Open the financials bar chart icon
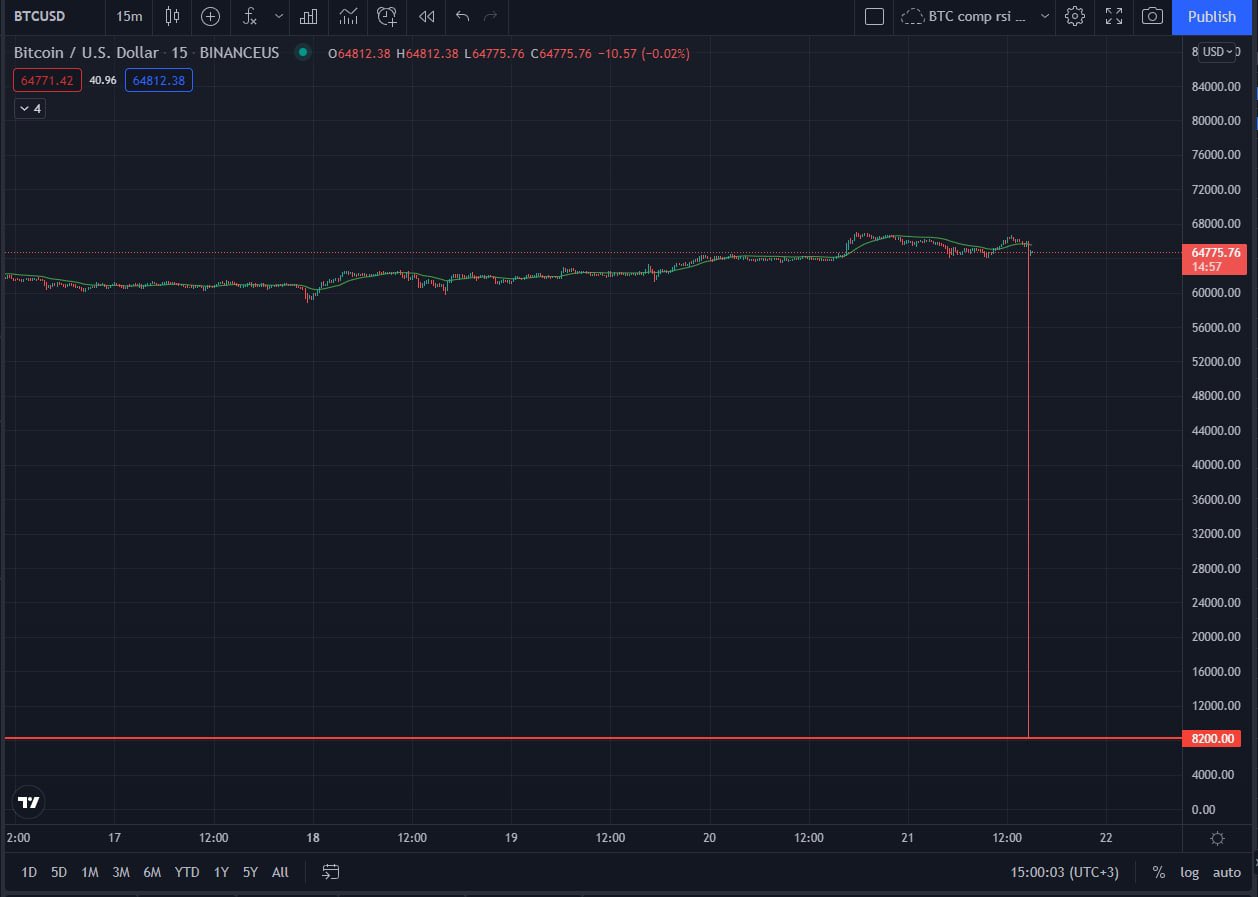Viewport: 1258px width, 897px height. (309, 16)
